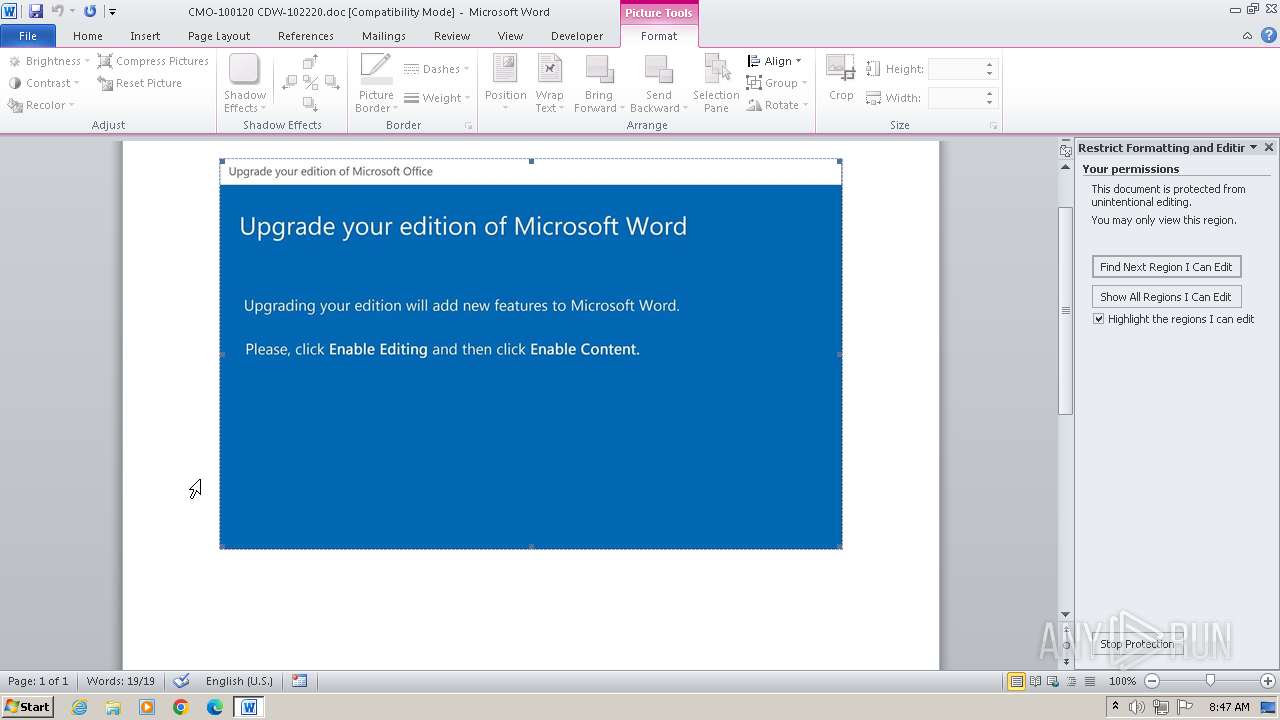Click Compress Pictures
Screen dimensions: 1280x720
click(x=153, y=61)
